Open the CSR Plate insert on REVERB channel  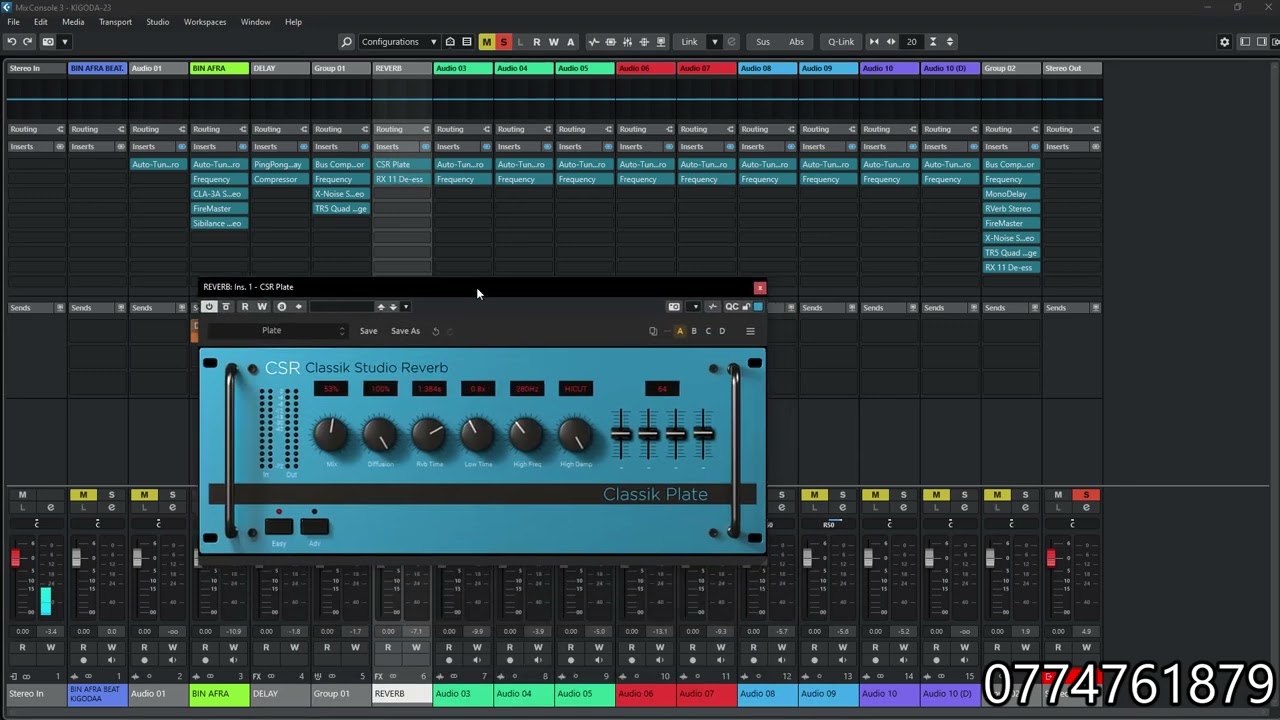tap(402, 165)
